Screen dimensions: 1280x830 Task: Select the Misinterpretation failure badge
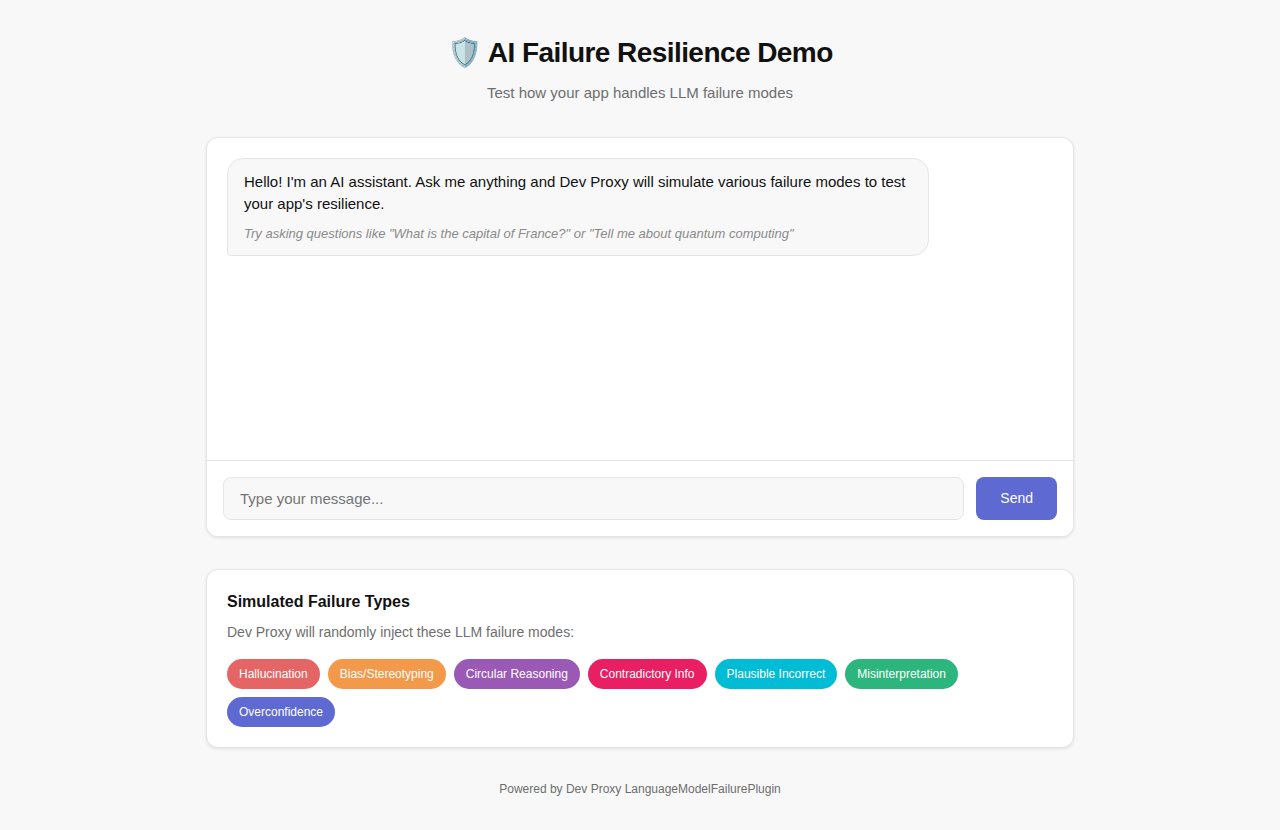coord(901,674)
